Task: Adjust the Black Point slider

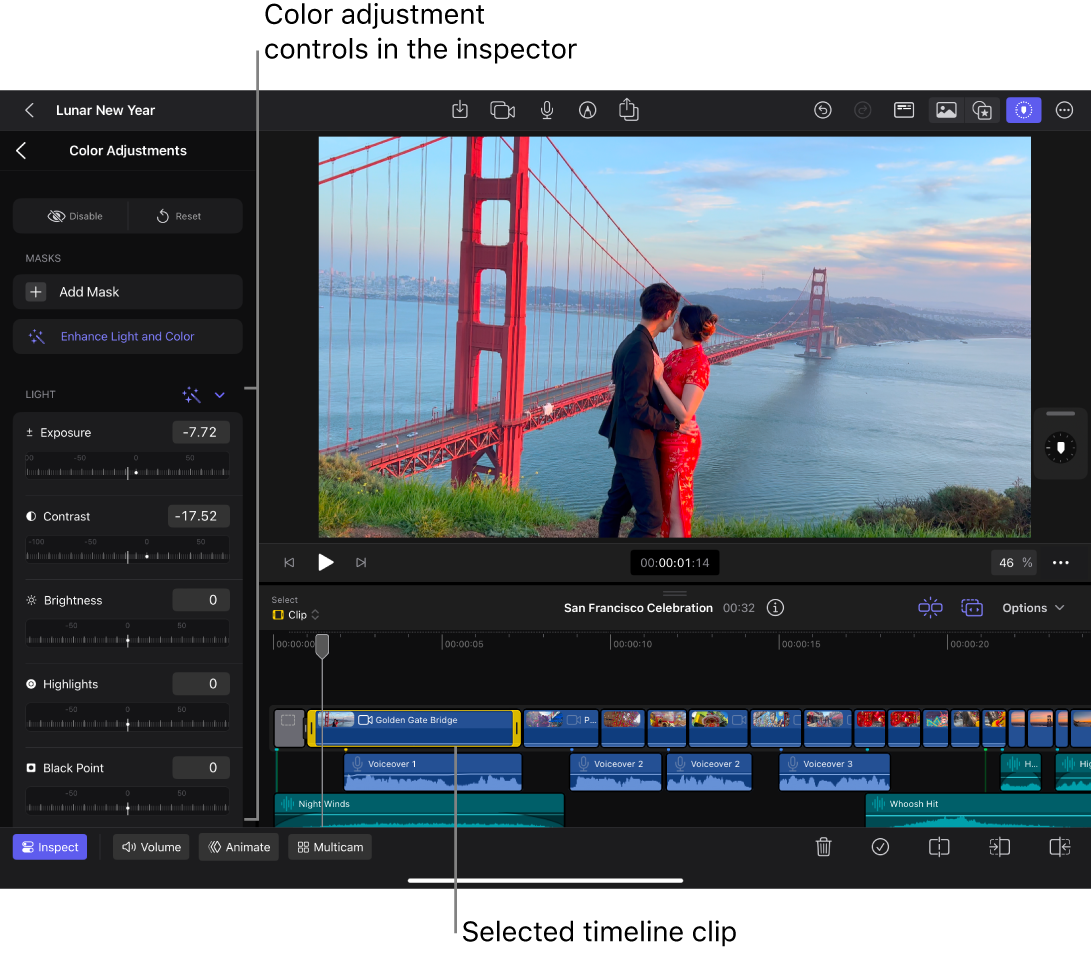Action: pos(127,802)
